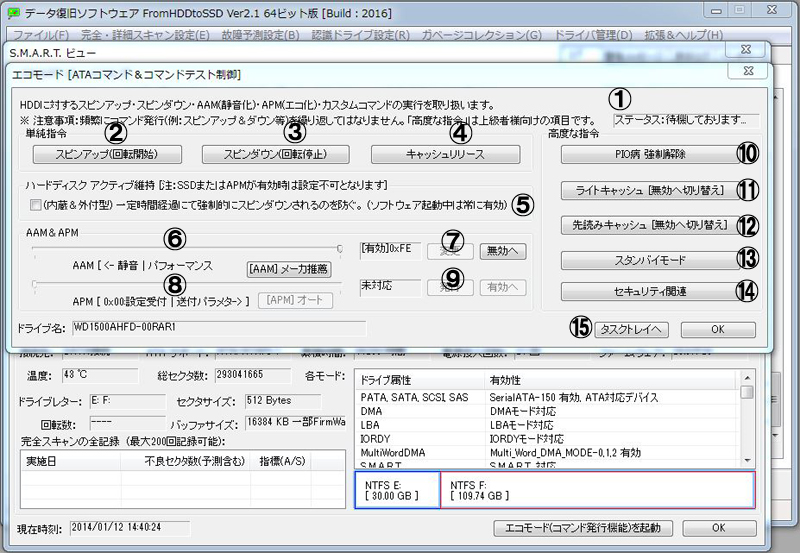The width and height of the screenshot is (800, 553).
Task: Click バッファサイズ field 16384 KB
Action: pyautogui.click(x=295, y=423)
